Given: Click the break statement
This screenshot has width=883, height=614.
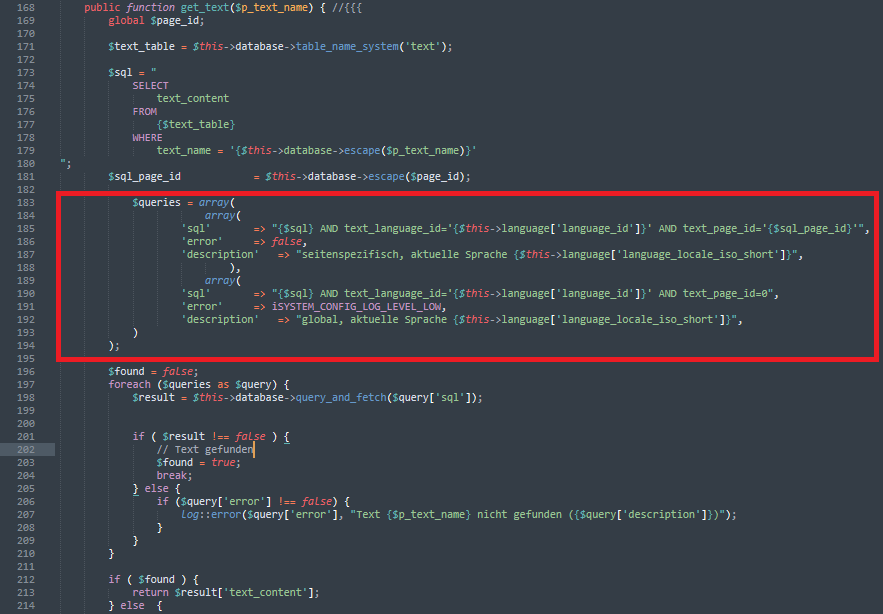Looking at the screenshot, I should pos(174,476).
